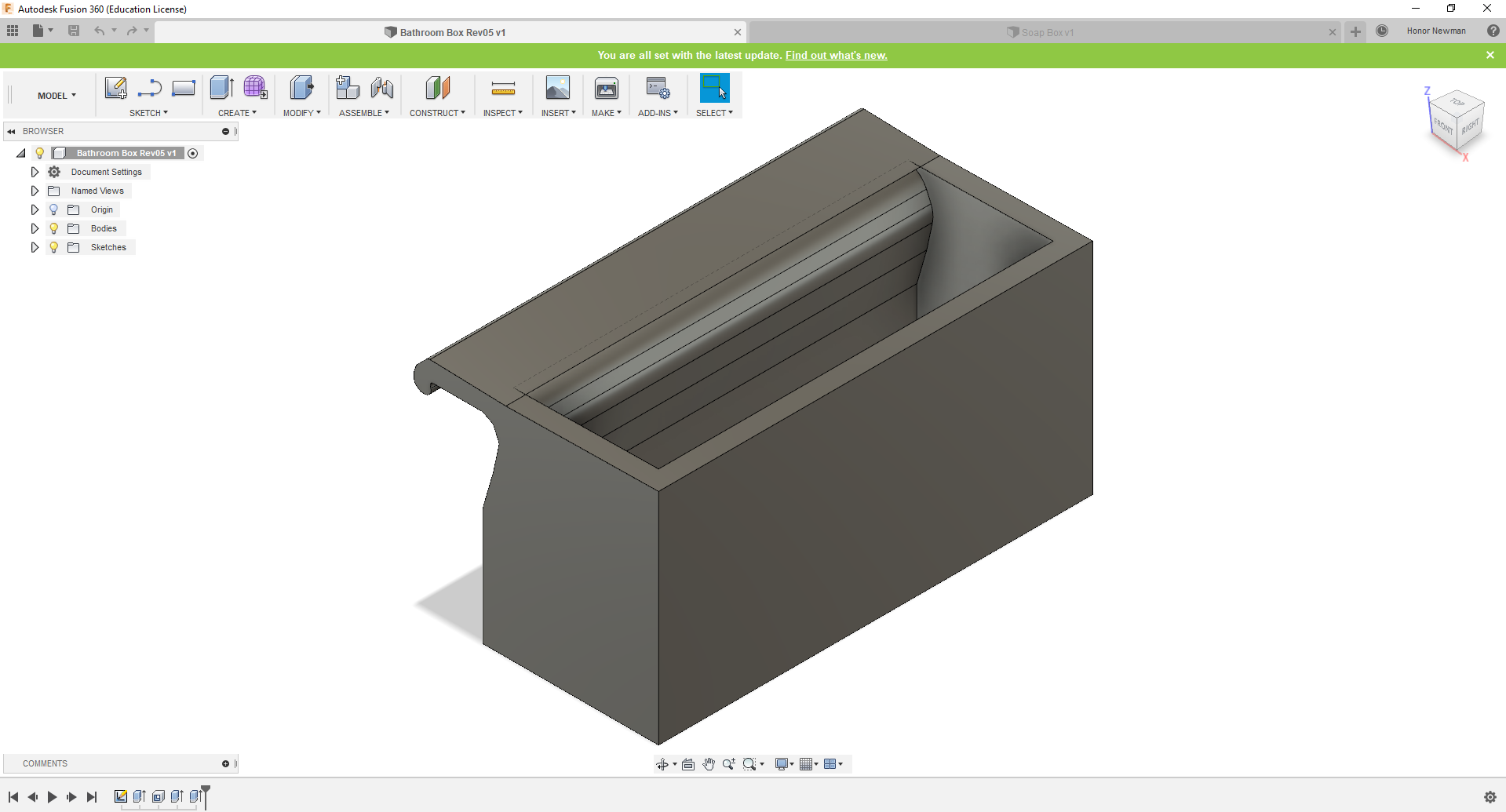This screenshot has width=1506, height=812.
Task: Toggle Origin folder visibility bulb
Action: (53, 209)
